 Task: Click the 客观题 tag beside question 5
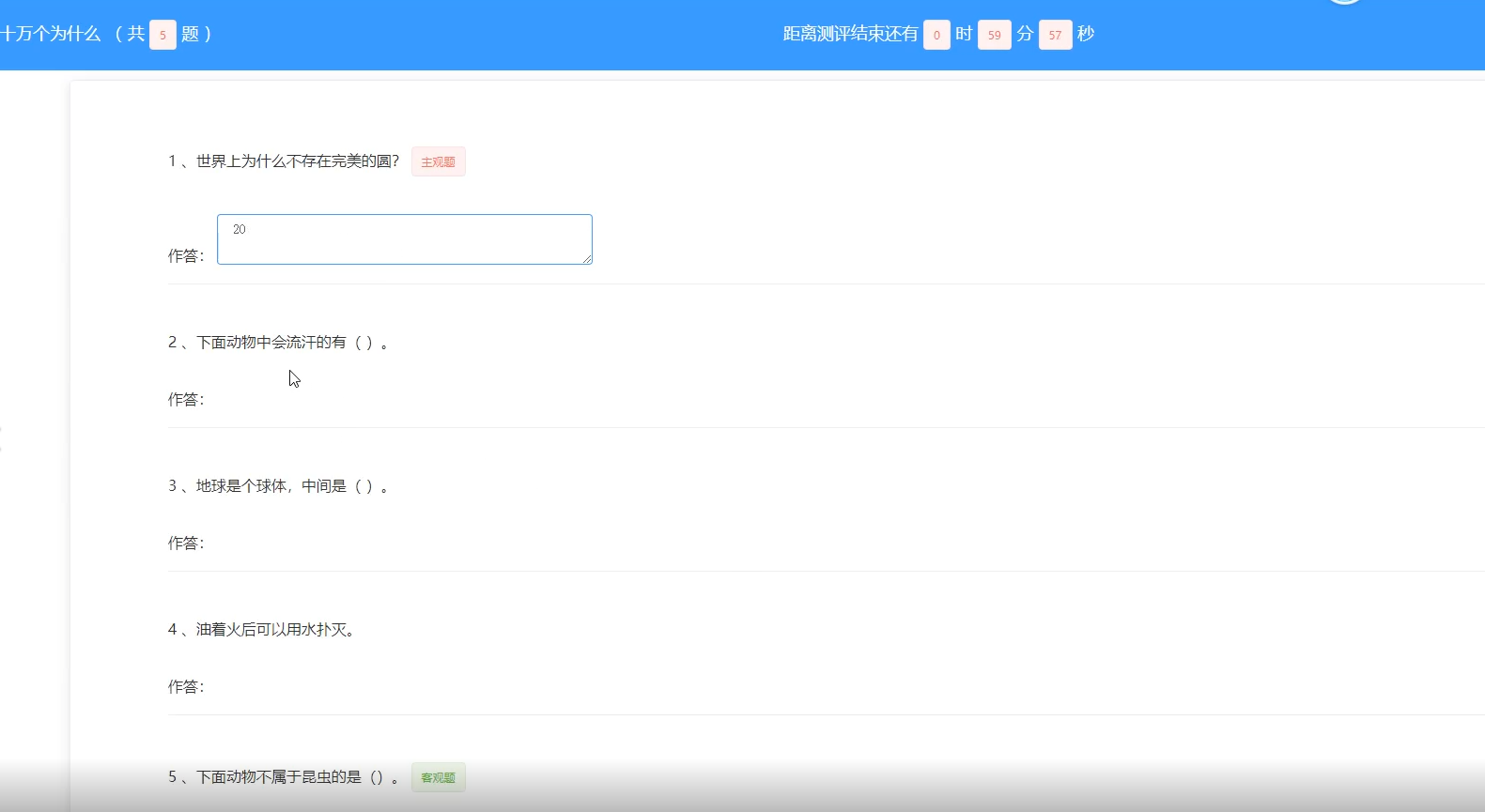click(439, 777)
